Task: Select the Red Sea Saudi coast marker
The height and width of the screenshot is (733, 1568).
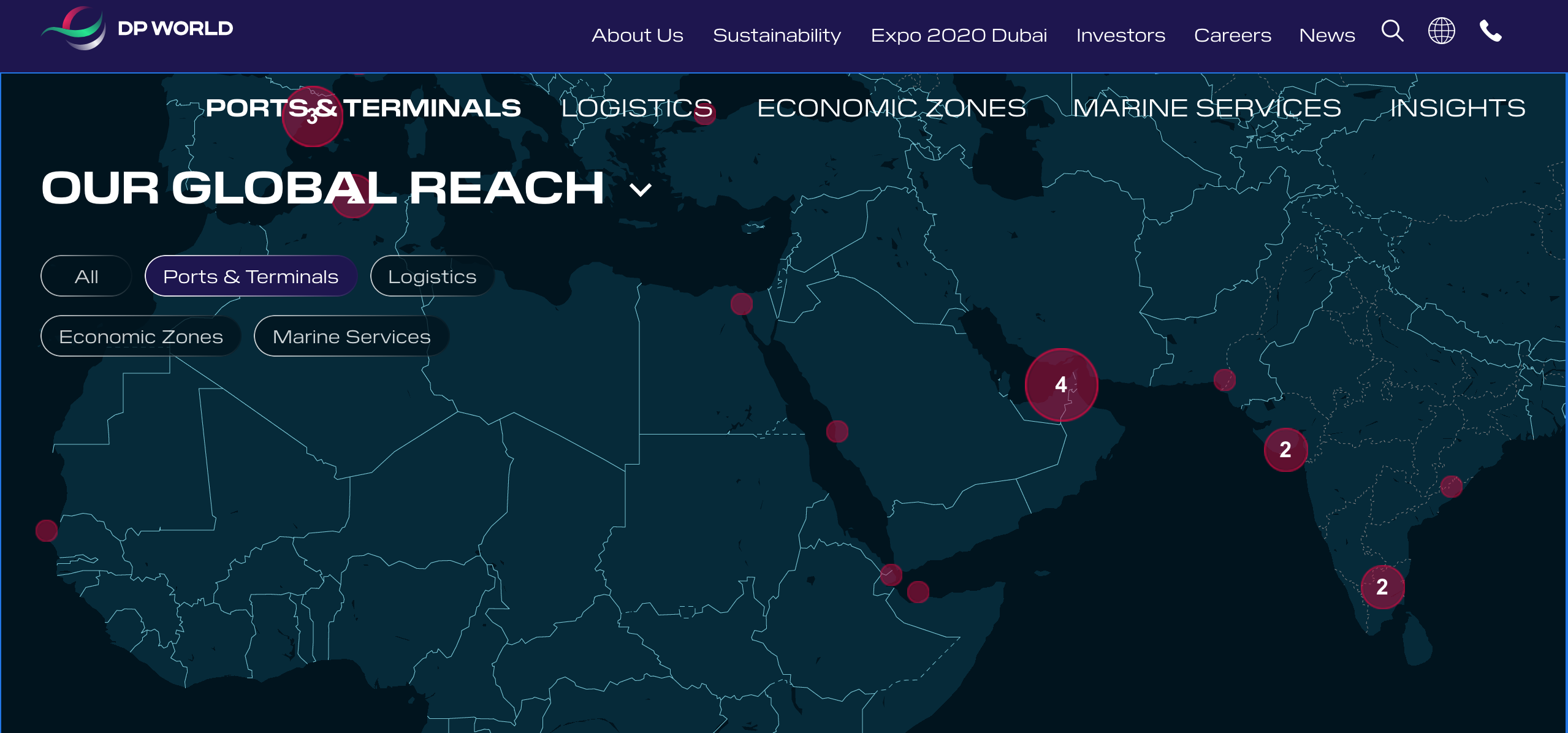Action: pyautogui.click(x=837, y=431)
